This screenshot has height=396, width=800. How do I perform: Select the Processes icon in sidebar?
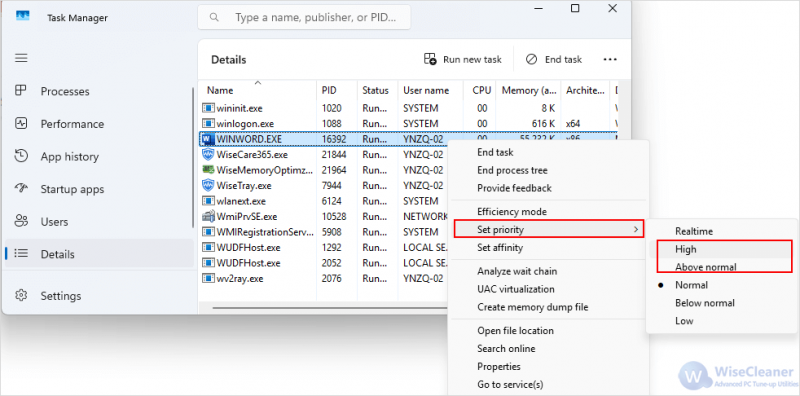point(21,91)
